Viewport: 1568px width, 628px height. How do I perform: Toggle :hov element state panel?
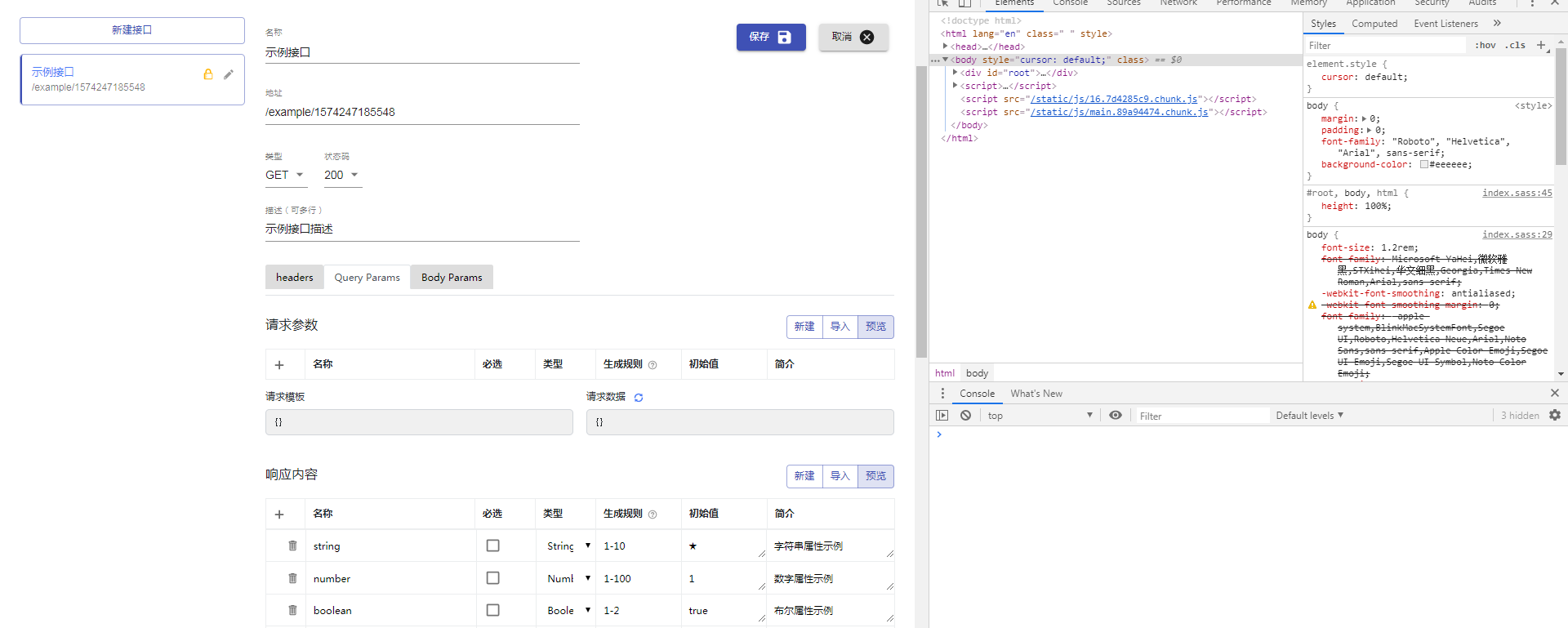1486,46
